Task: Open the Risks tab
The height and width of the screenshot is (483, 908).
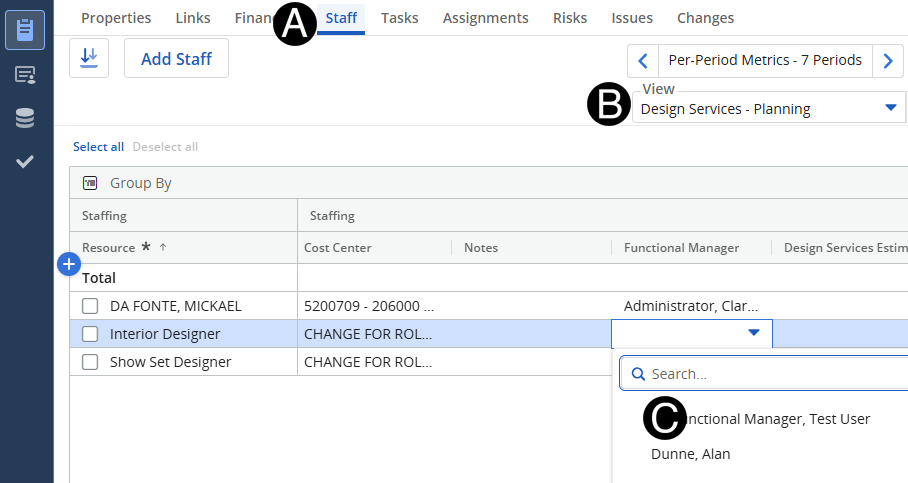Action: pos(570,18)
